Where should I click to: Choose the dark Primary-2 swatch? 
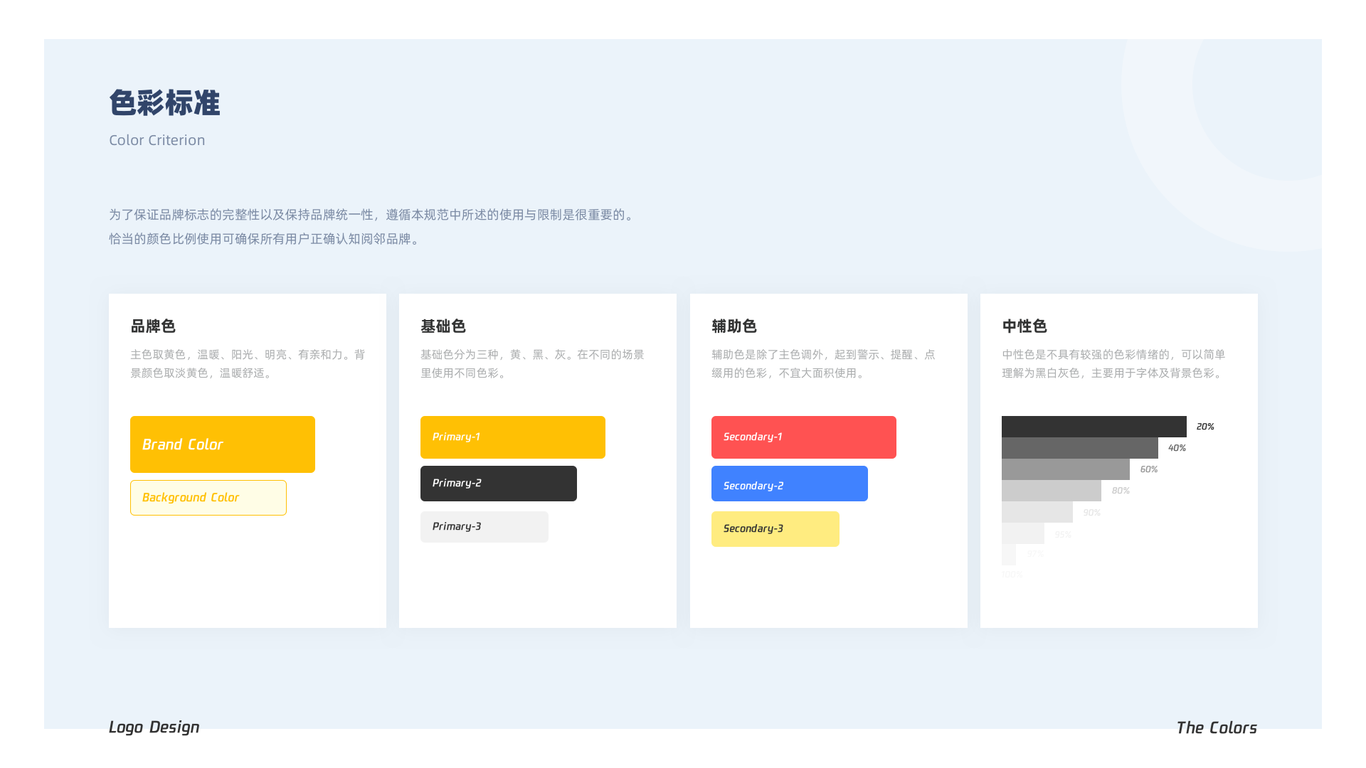pos(498,483)
